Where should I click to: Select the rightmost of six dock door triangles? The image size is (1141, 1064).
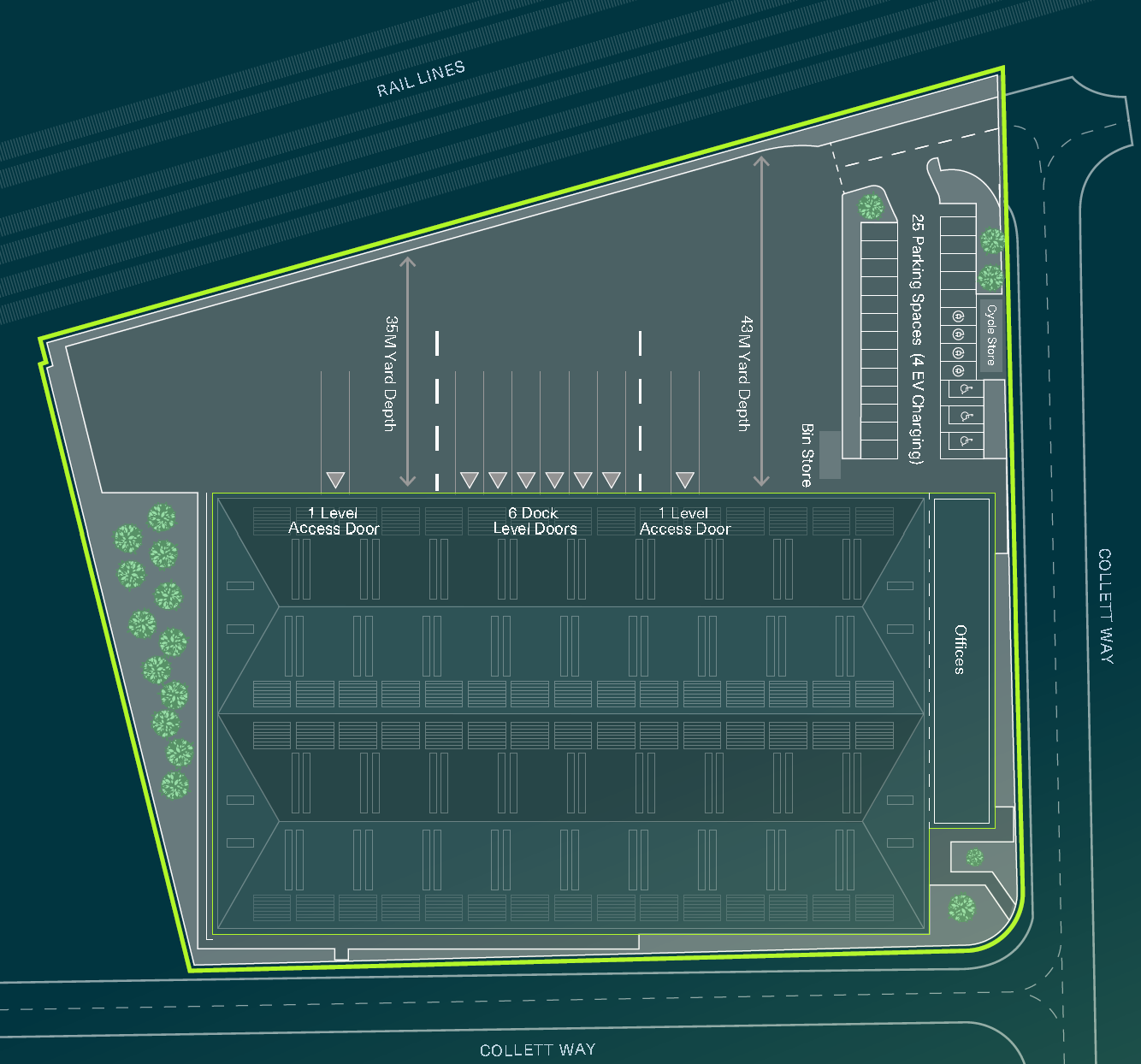click(611, 480)
